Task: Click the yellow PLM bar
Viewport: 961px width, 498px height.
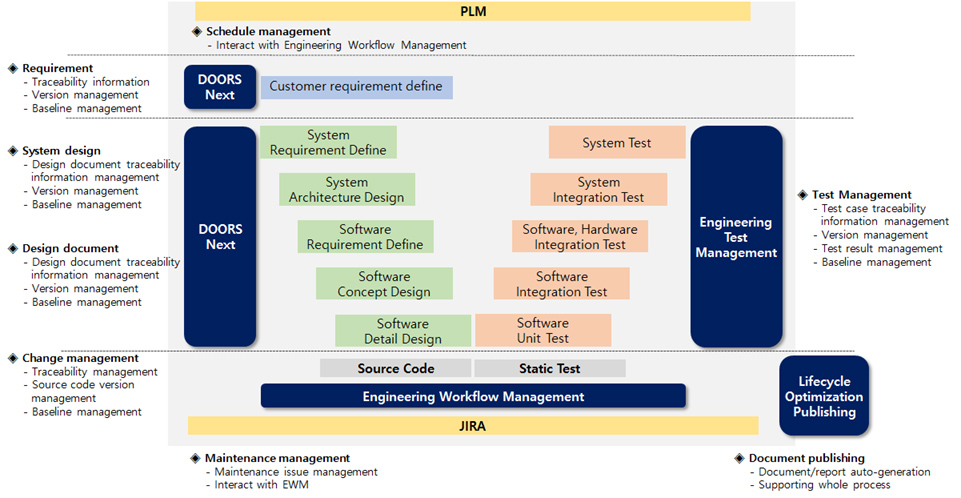Action: 473,11
